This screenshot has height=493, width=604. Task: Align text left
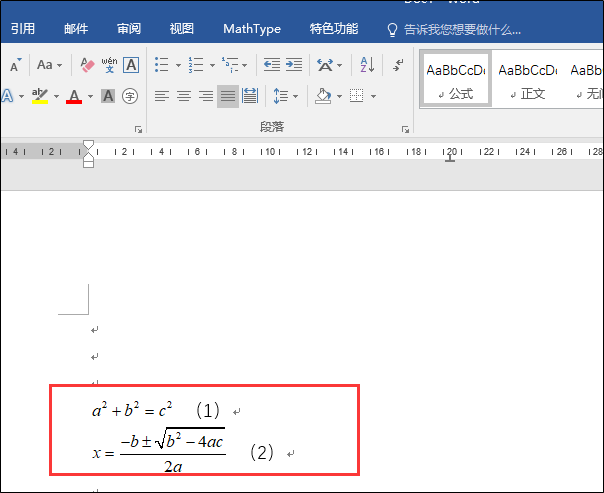pyautogui.click(x=162, y=96)
